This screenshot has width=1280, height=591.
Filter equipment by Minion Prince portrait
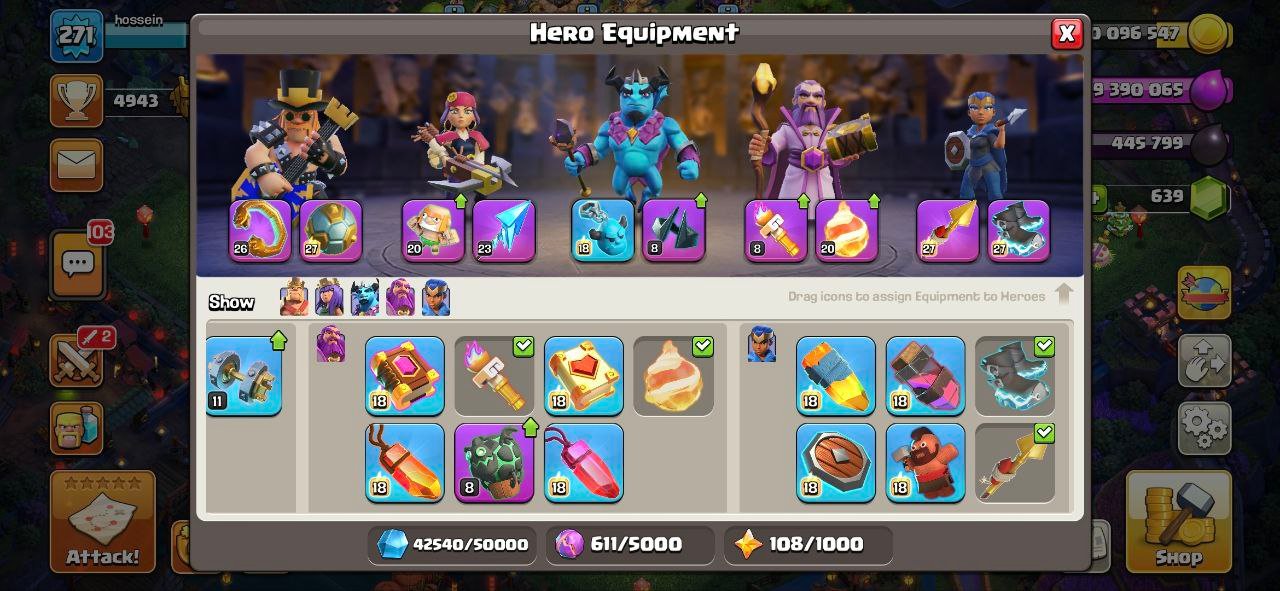pos(365,298)
